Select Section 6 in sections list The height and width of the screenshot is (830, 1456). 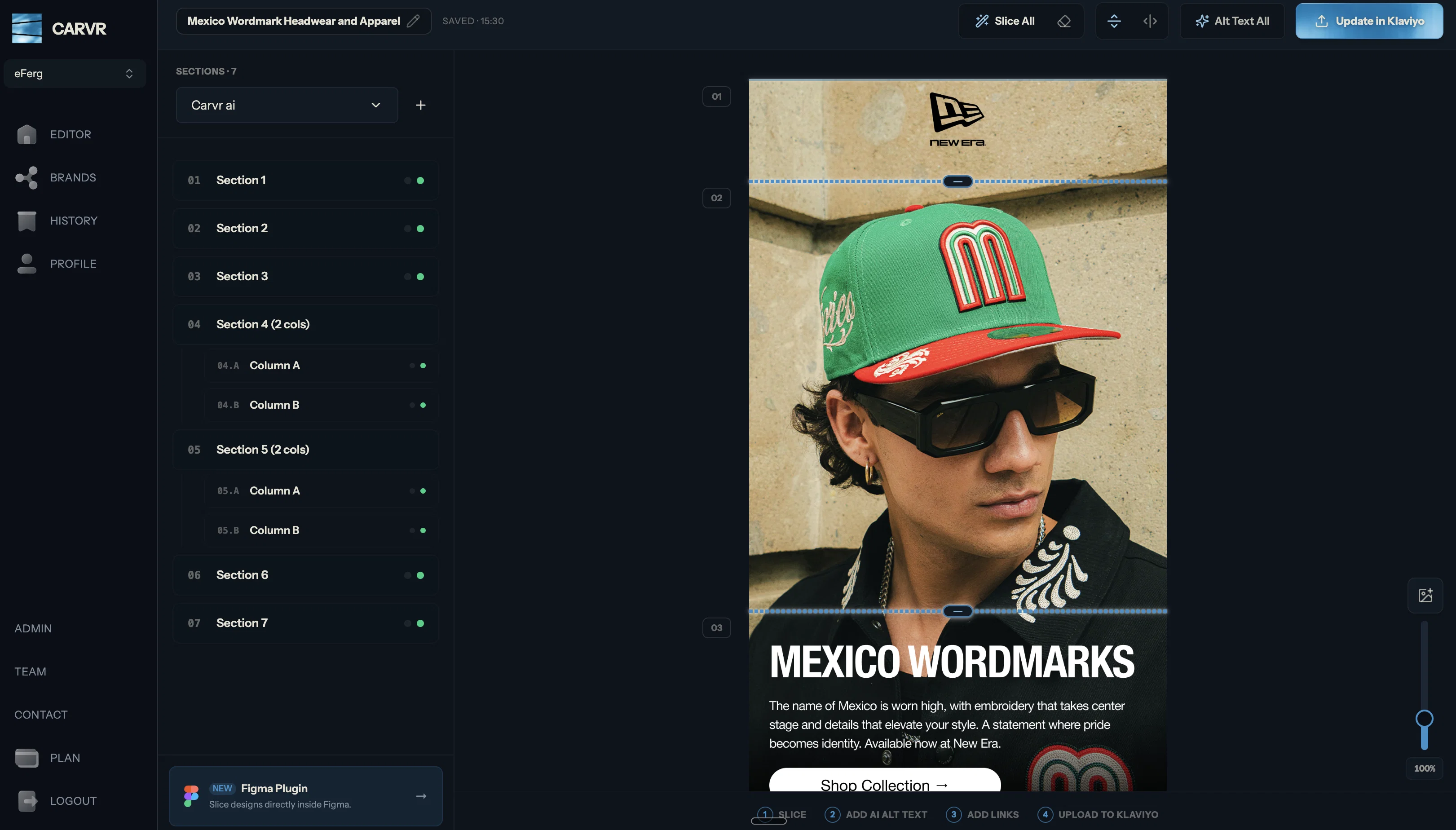pos(305,575)
